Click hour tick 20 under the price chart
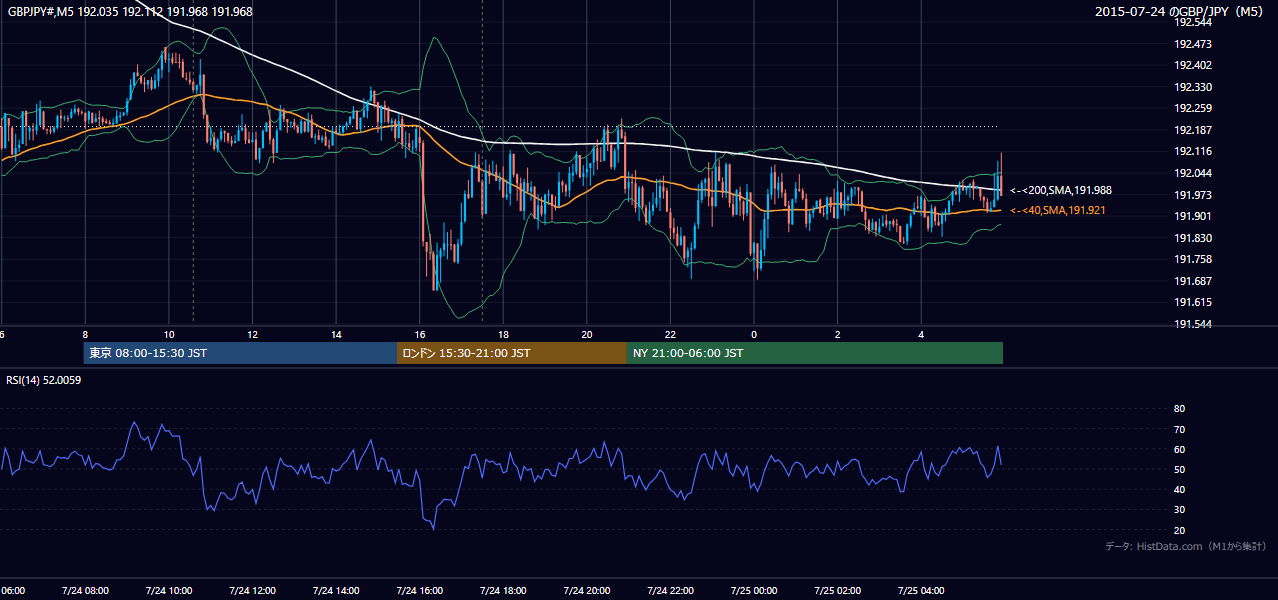 click(586, 334)
